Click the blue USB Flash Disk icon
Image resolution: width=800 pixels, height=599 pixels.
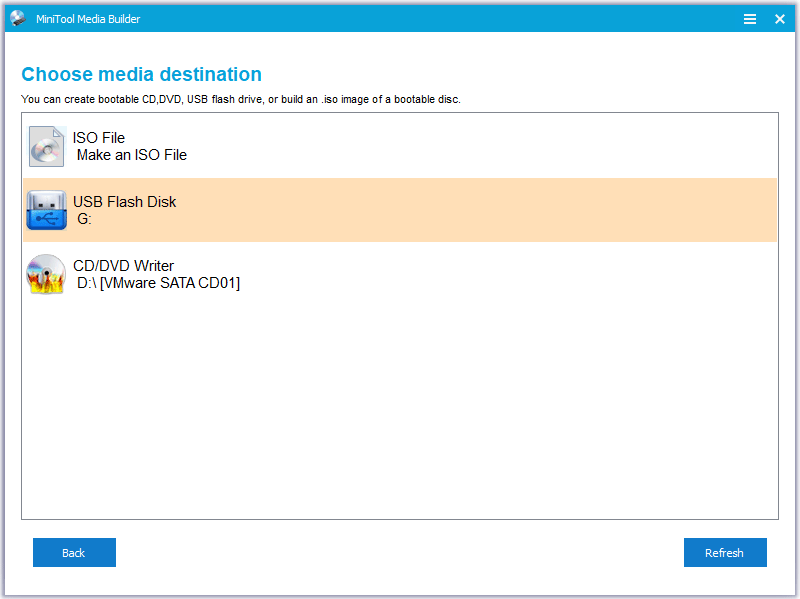[x=46, y=210]
